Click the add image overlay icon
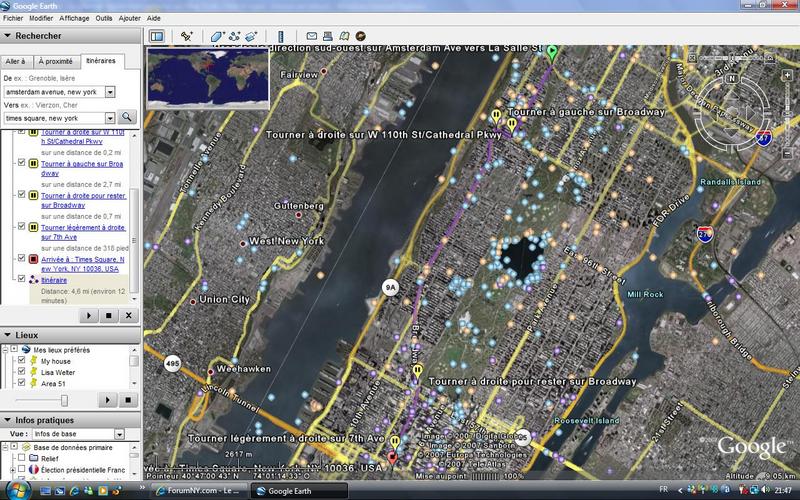800x500 pixels. pyautogui.click(x=251, y=36)
